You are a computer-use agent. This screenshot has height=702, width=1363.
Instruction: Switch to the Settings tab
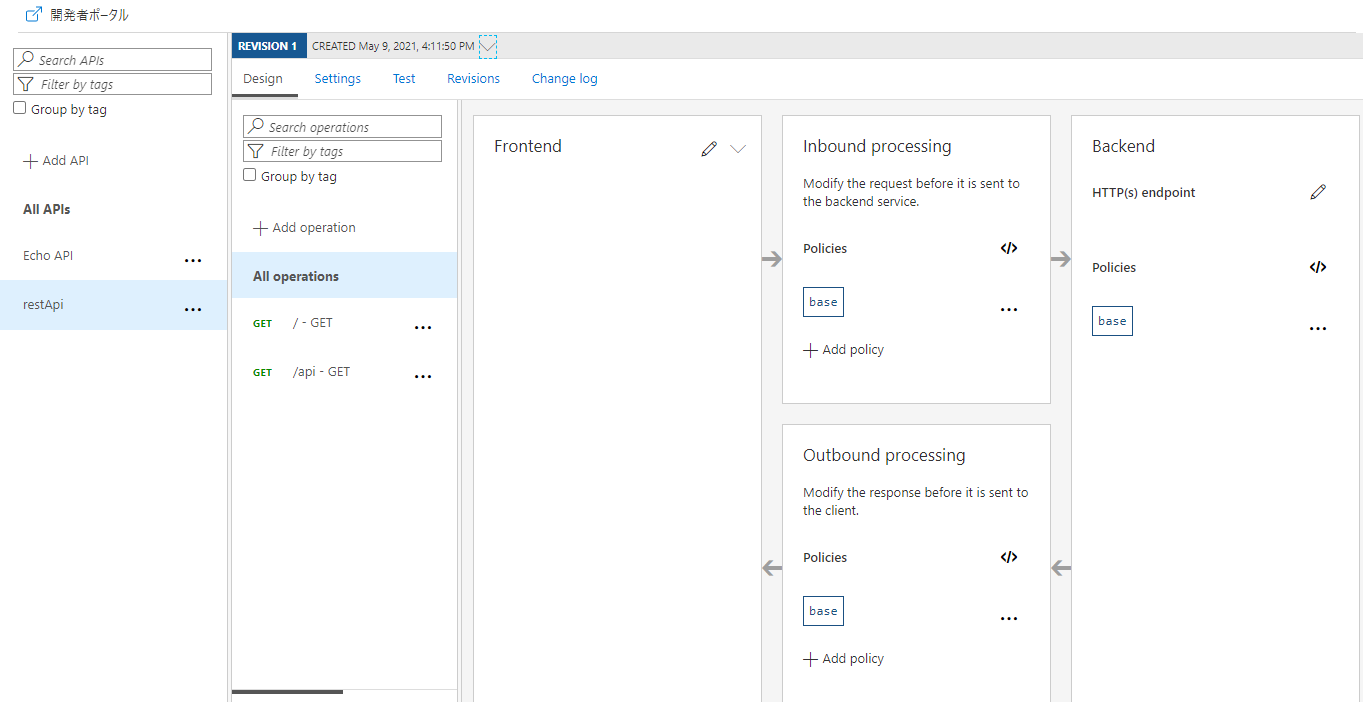coord(338,79)
